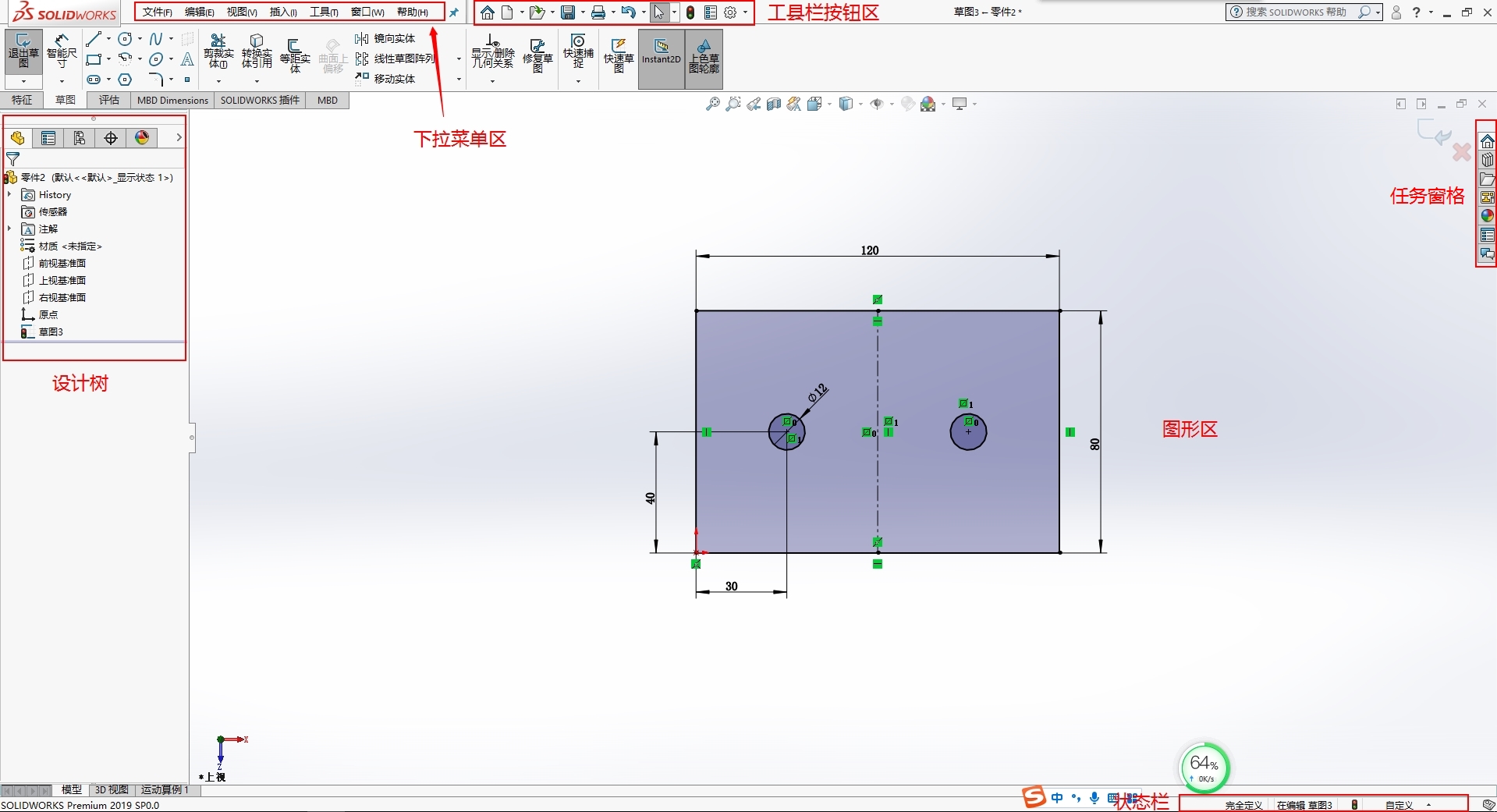Open Appearances tab in the task pane

click(1488, 216)
